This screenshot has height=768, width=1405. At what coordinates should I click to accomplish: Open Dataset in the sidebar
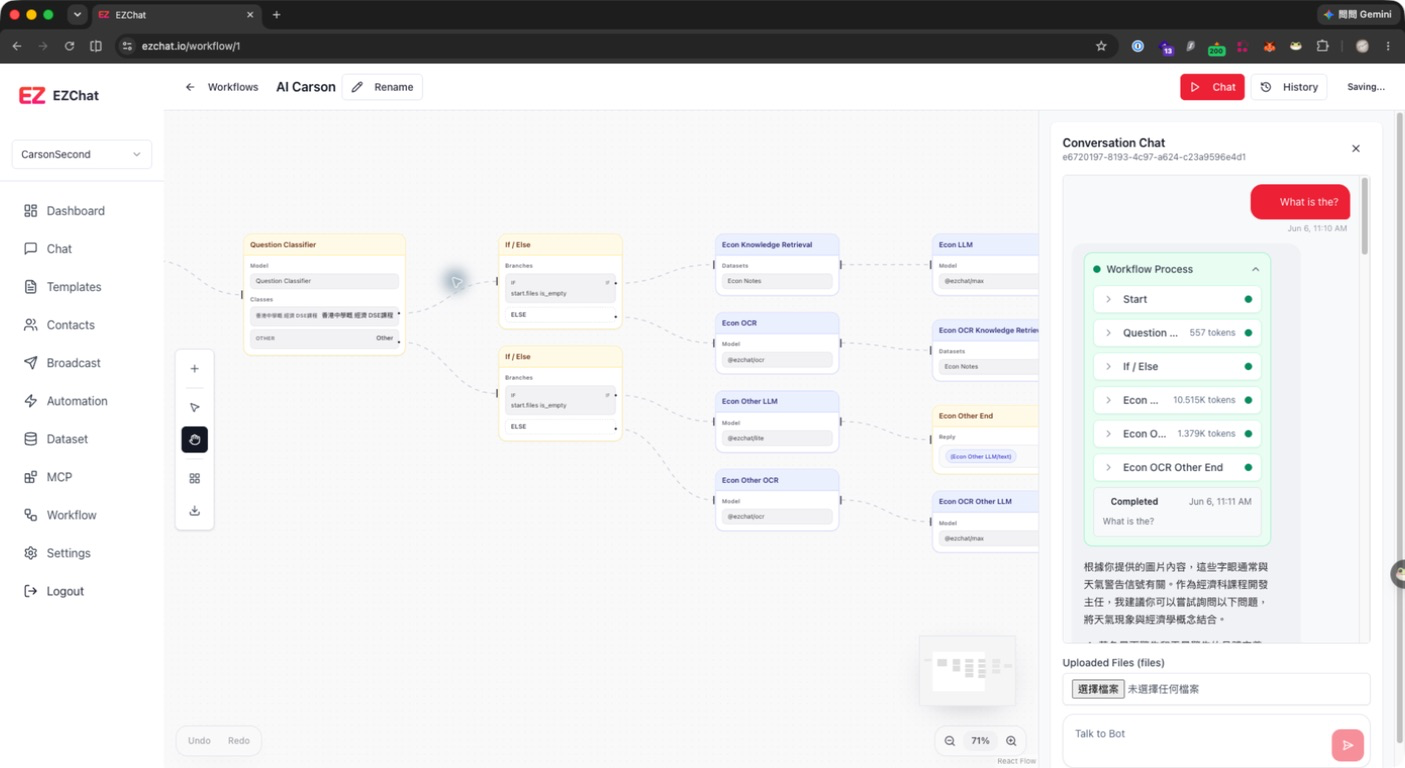click(66, 439)
